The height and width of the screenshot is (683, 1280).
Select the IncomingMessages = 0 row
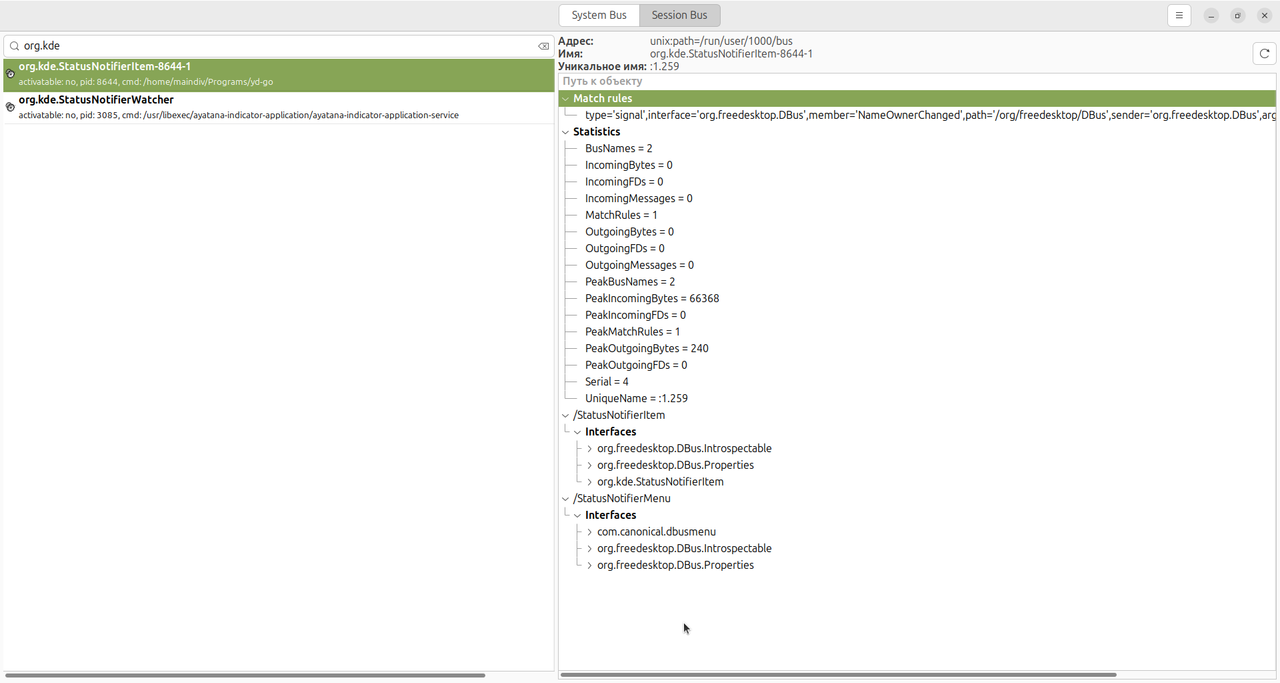point(917,198)
